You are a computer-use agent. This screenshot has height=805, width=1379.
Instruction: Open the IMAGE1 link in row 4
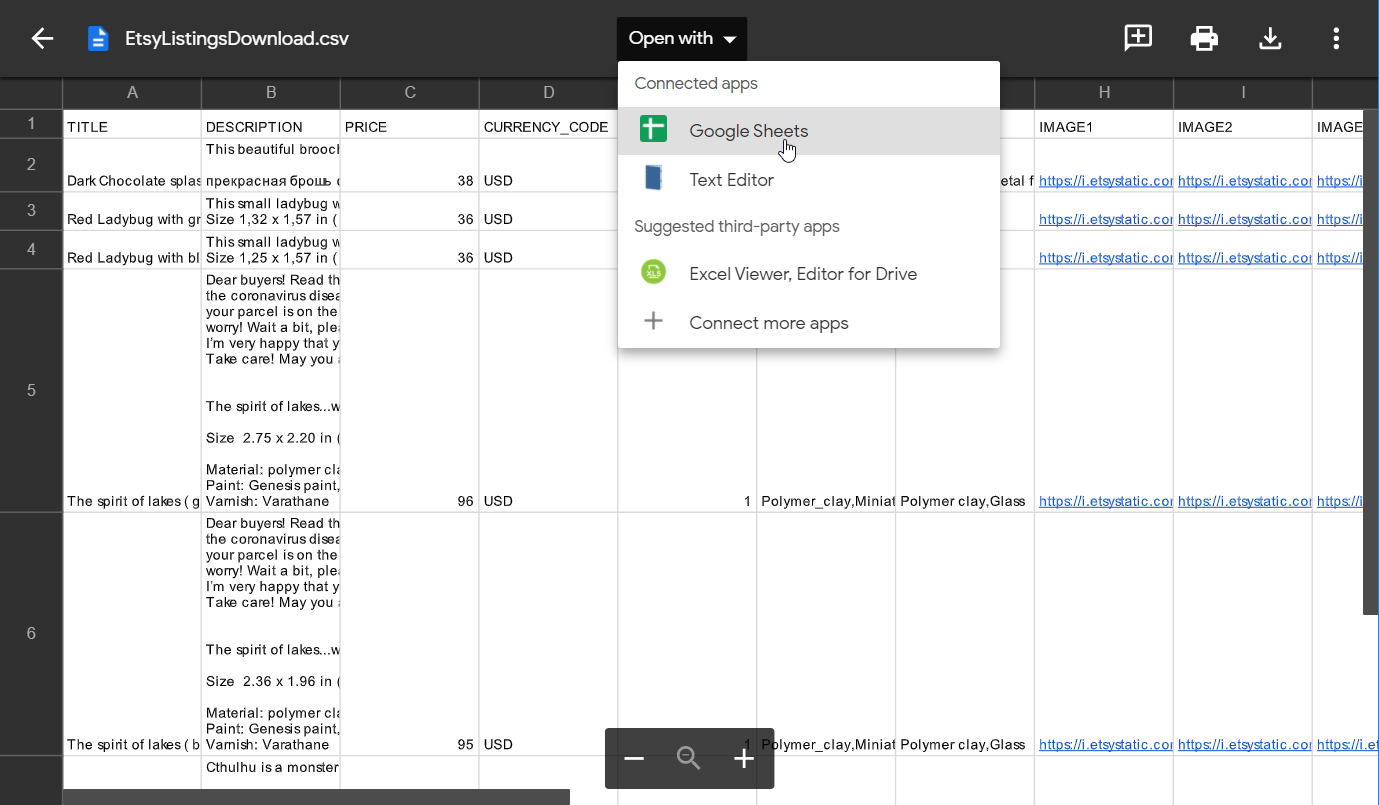click(x=1106, y=257)
